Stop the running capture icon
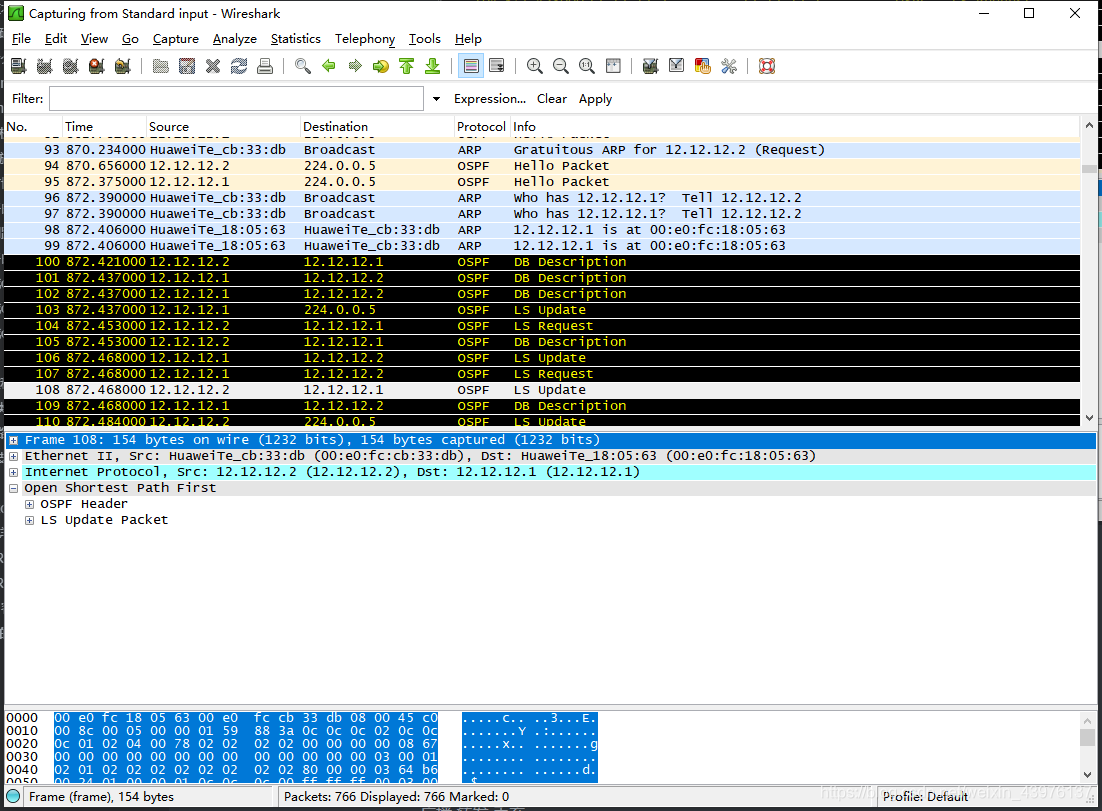1102x811 pixels. click(97, 66)
